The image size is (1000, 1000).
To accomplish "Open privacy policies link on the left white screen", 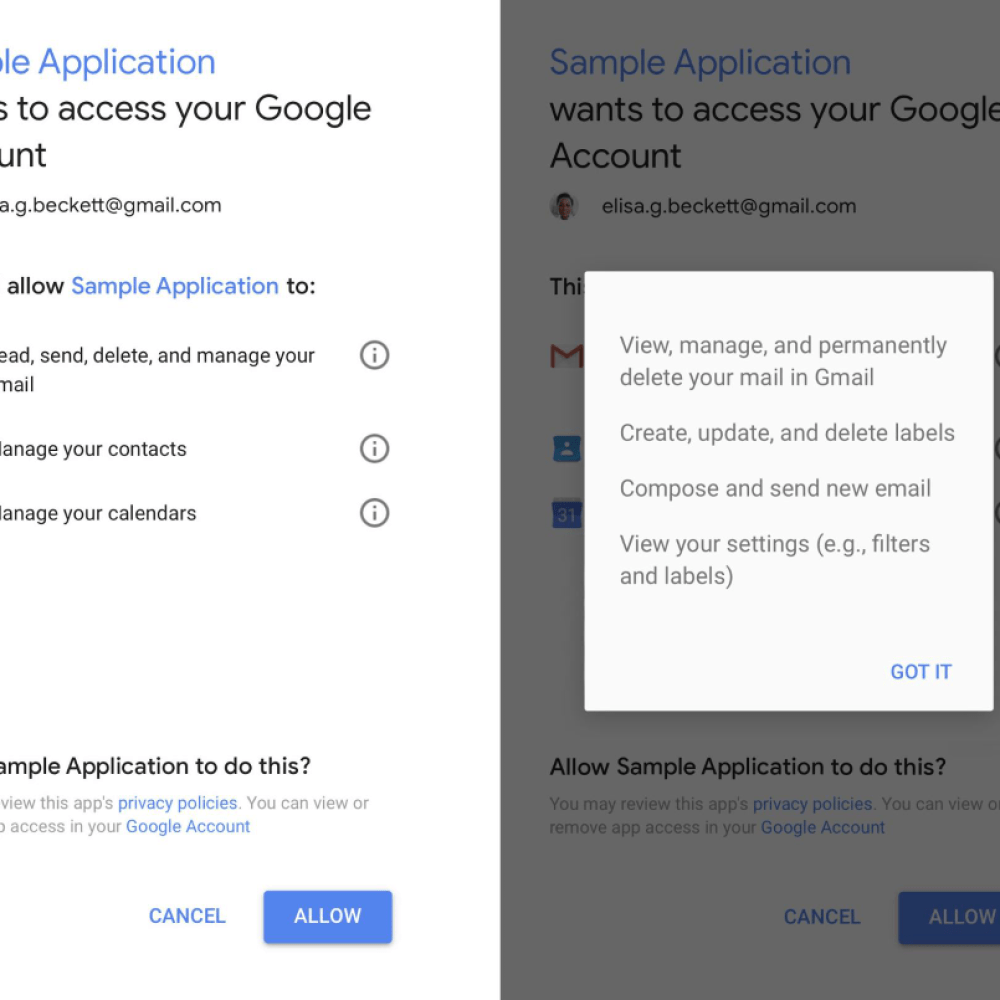I will coord(177,803).
